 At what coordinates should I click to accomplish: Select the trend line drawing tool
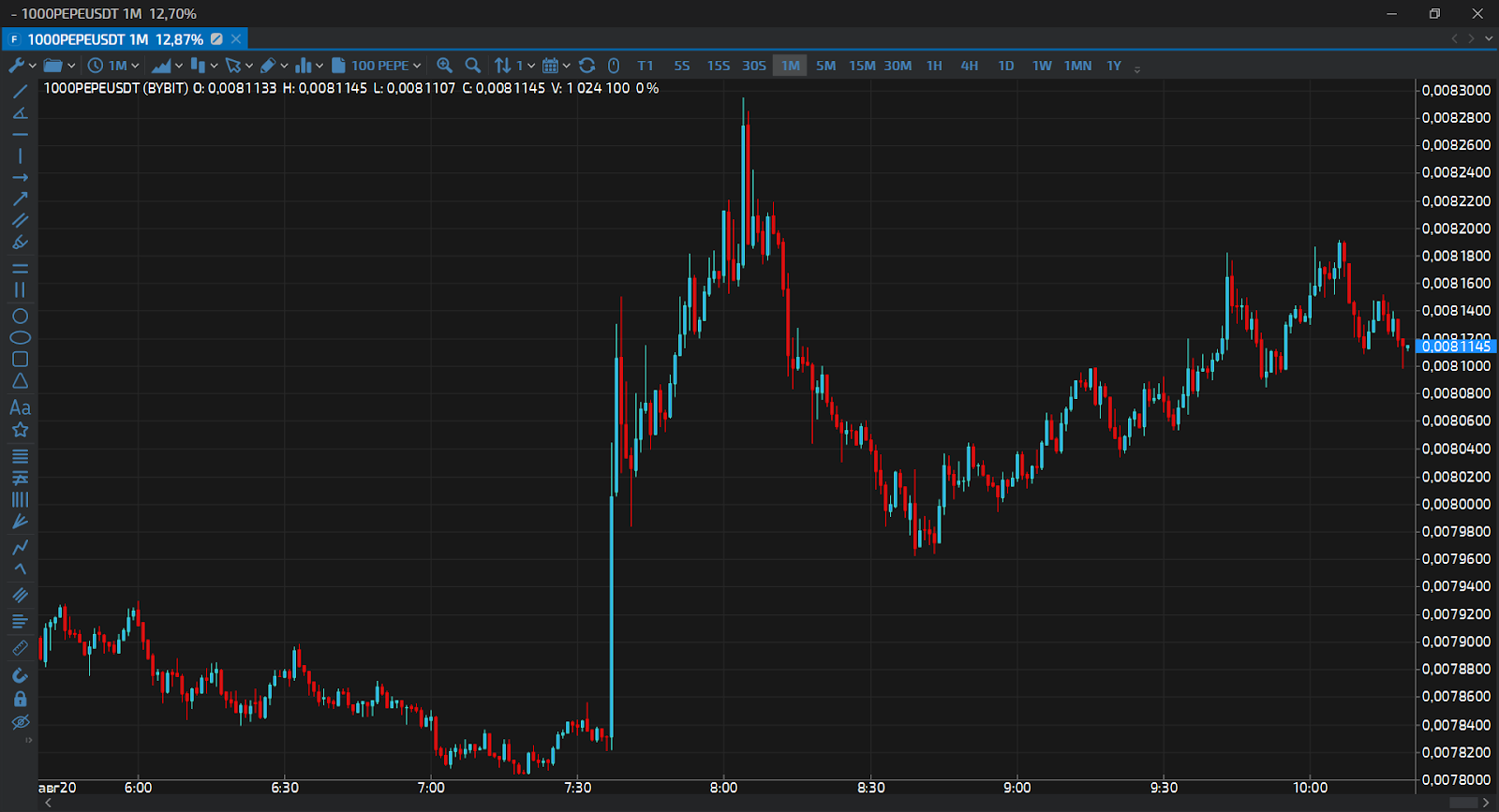(x=20, y=92)
